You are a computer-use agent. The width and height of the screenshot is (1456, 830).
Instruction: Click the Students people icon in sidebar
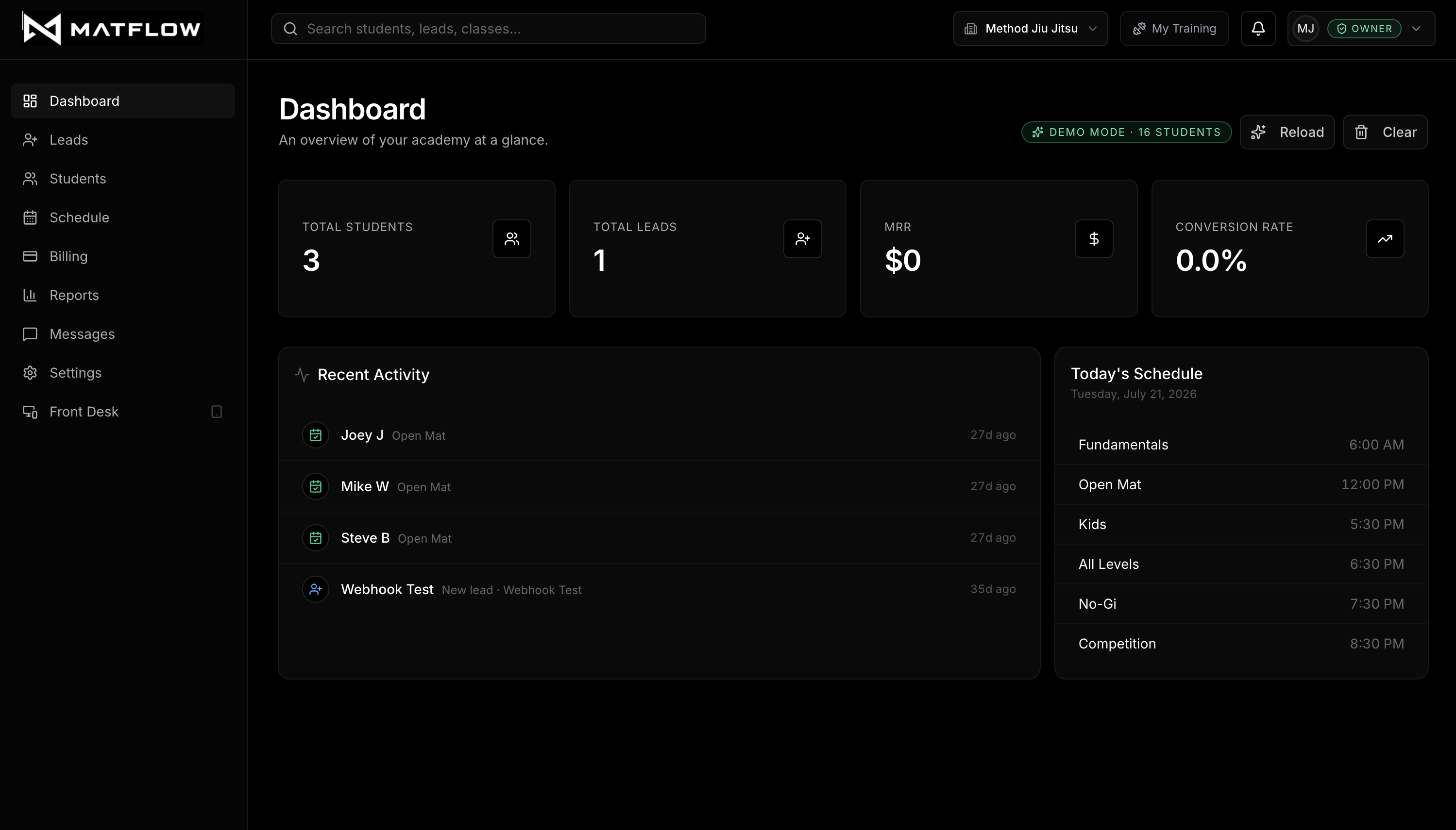tap(30, 179)
